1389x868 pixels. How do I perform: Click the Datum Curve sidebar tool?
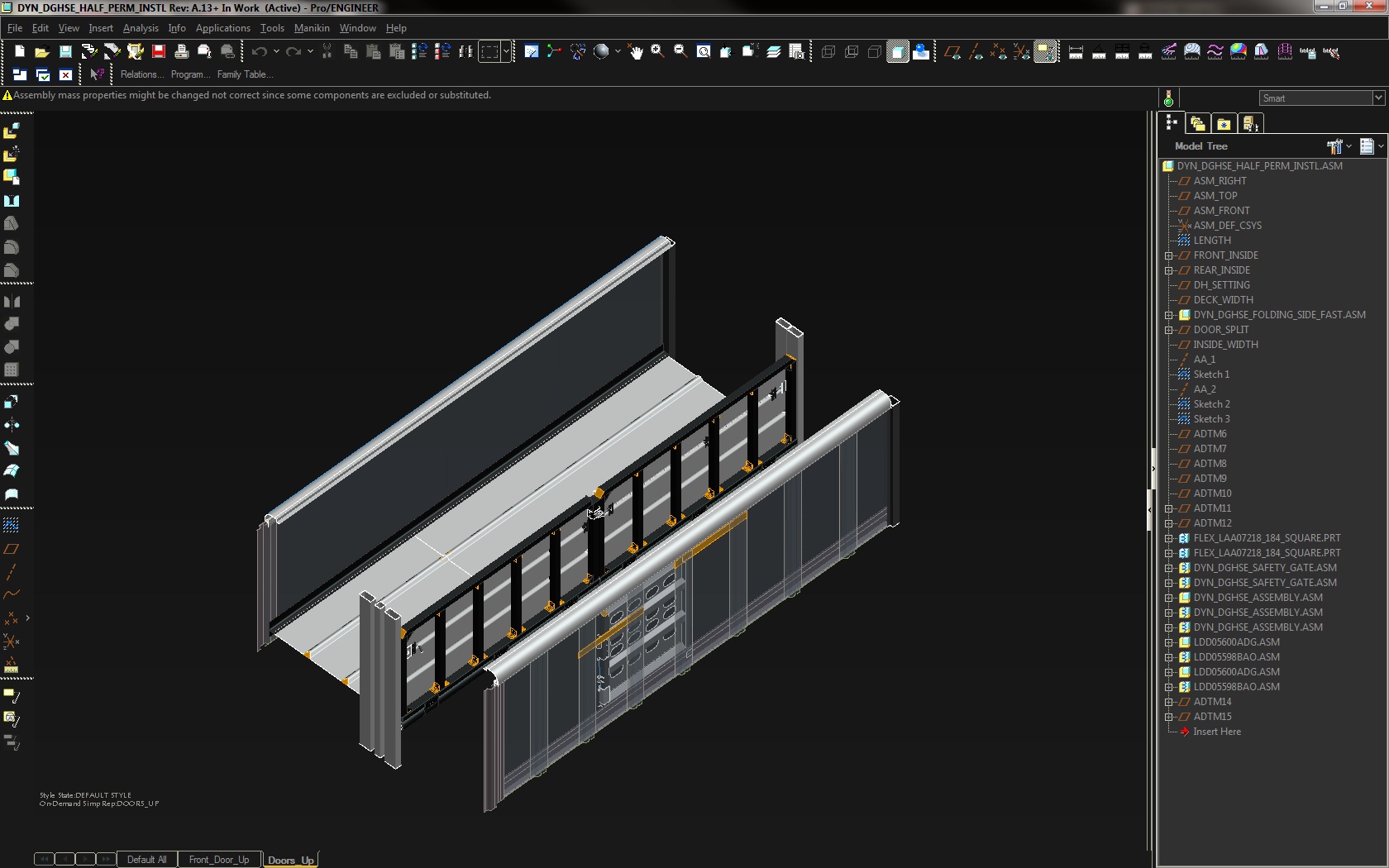[12, 594]
